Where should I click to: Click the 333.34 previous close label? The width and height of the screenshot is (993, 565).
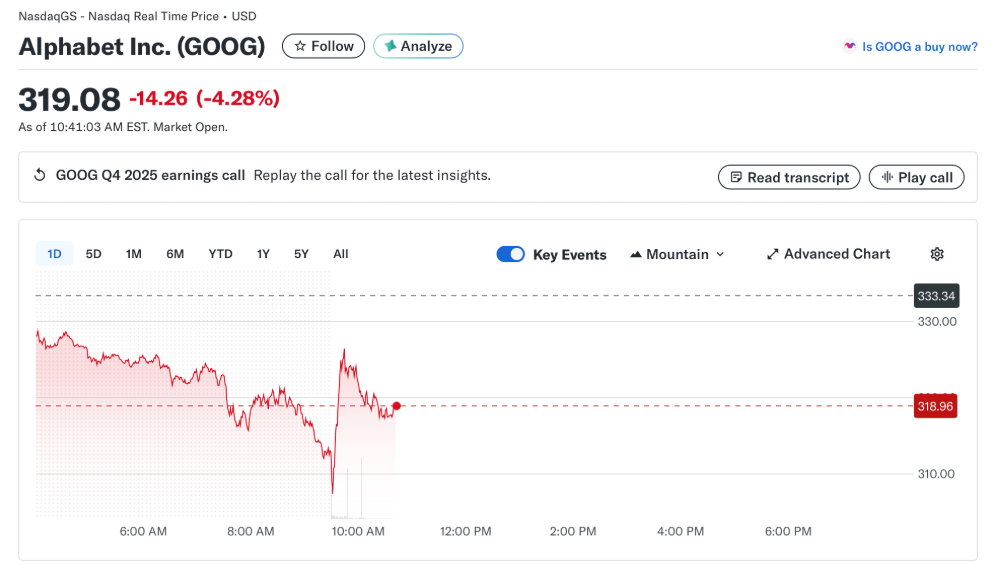[x=935, y=296]
